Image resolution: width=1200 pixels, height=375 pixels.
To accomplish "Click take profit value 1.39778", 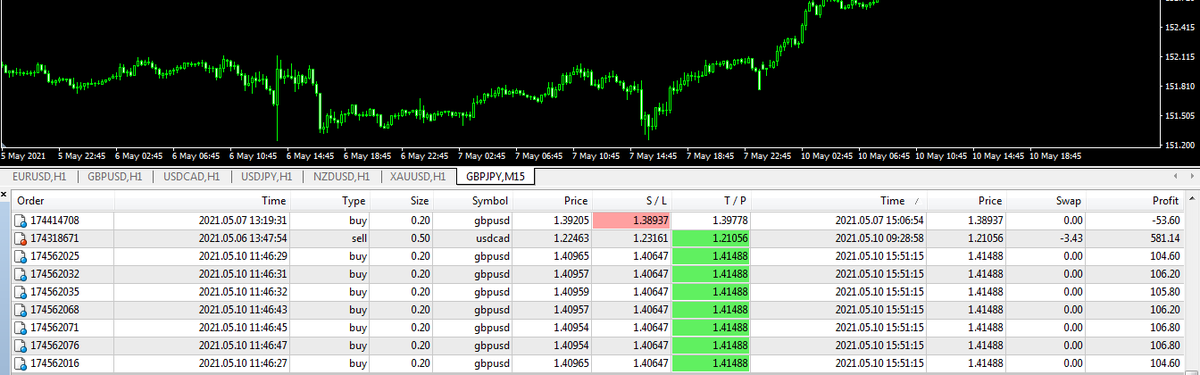I will pyautogui.click(x=729, y=220).
